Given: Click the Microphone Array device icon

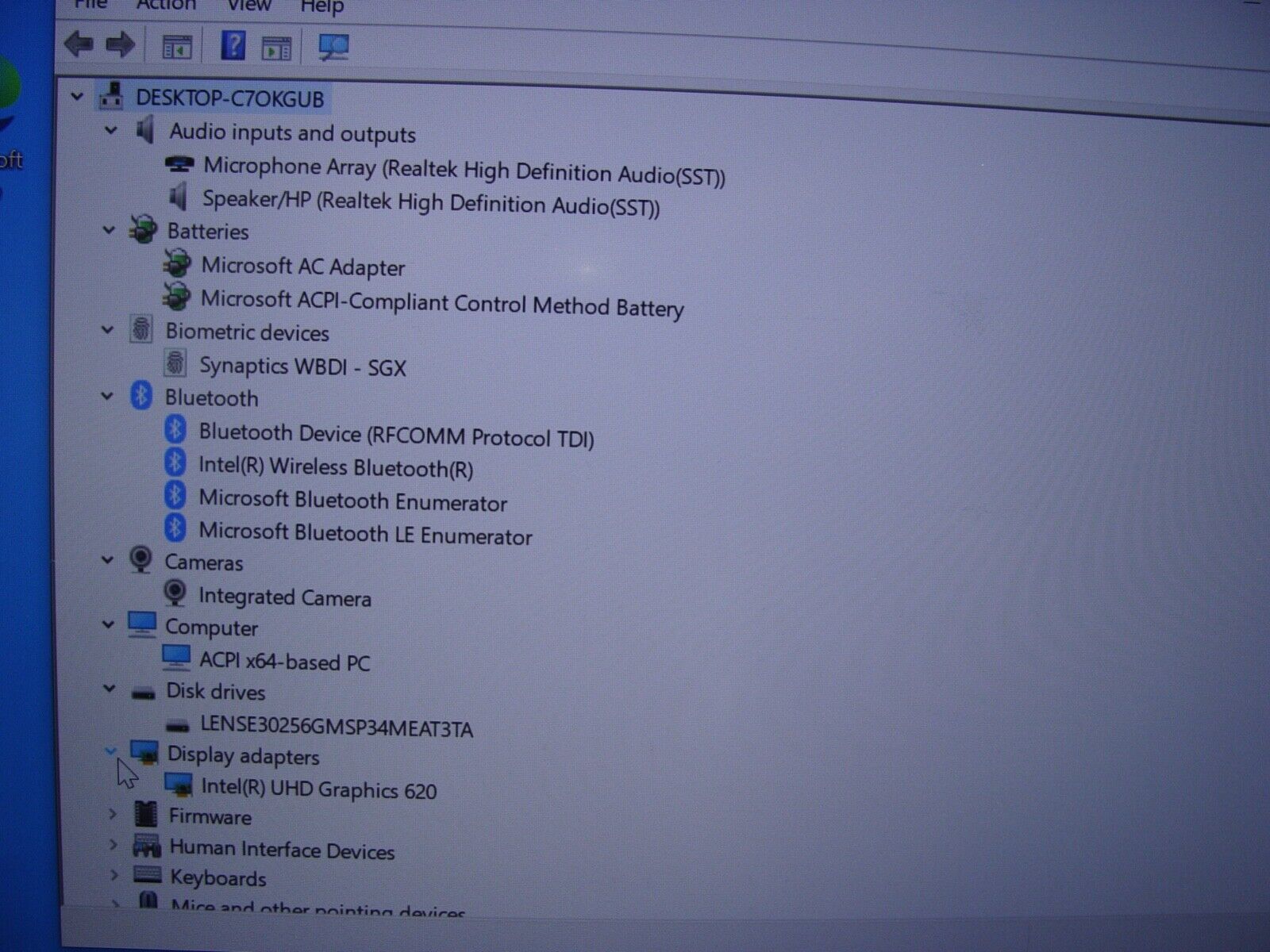Looking at the screenshot, I should [179, 164].
